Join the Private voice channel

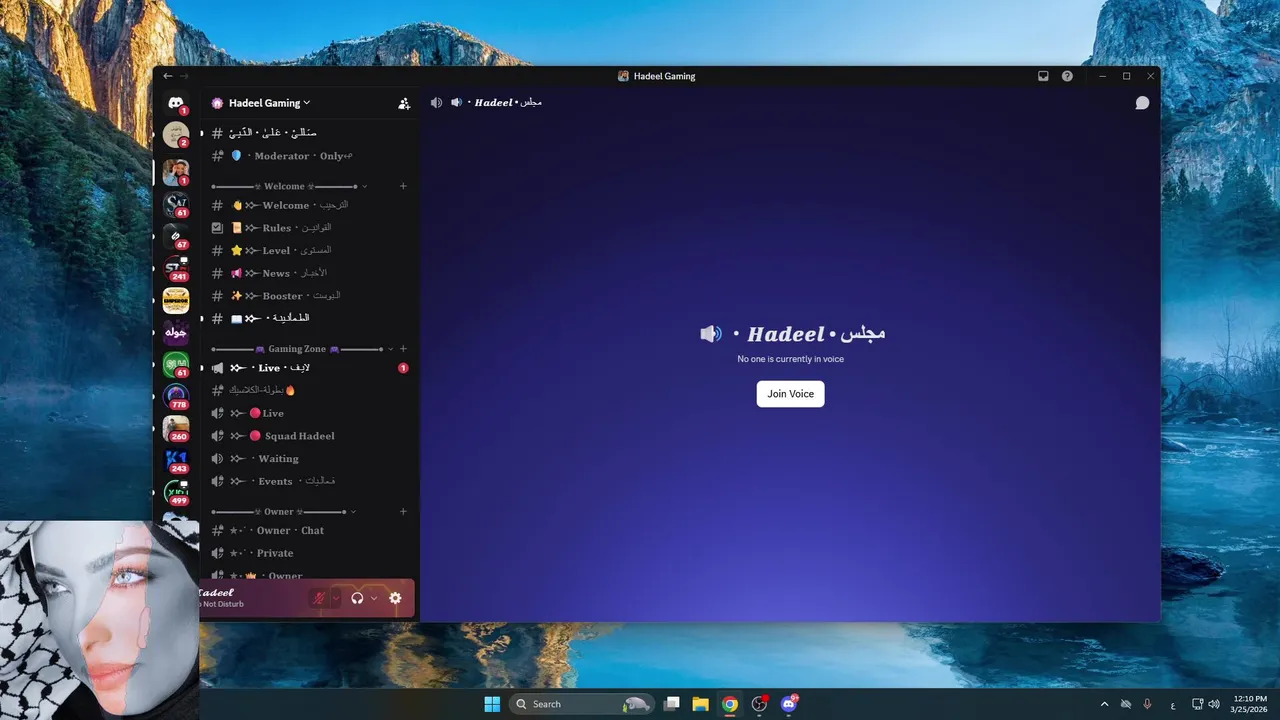[x=308, y=553]
